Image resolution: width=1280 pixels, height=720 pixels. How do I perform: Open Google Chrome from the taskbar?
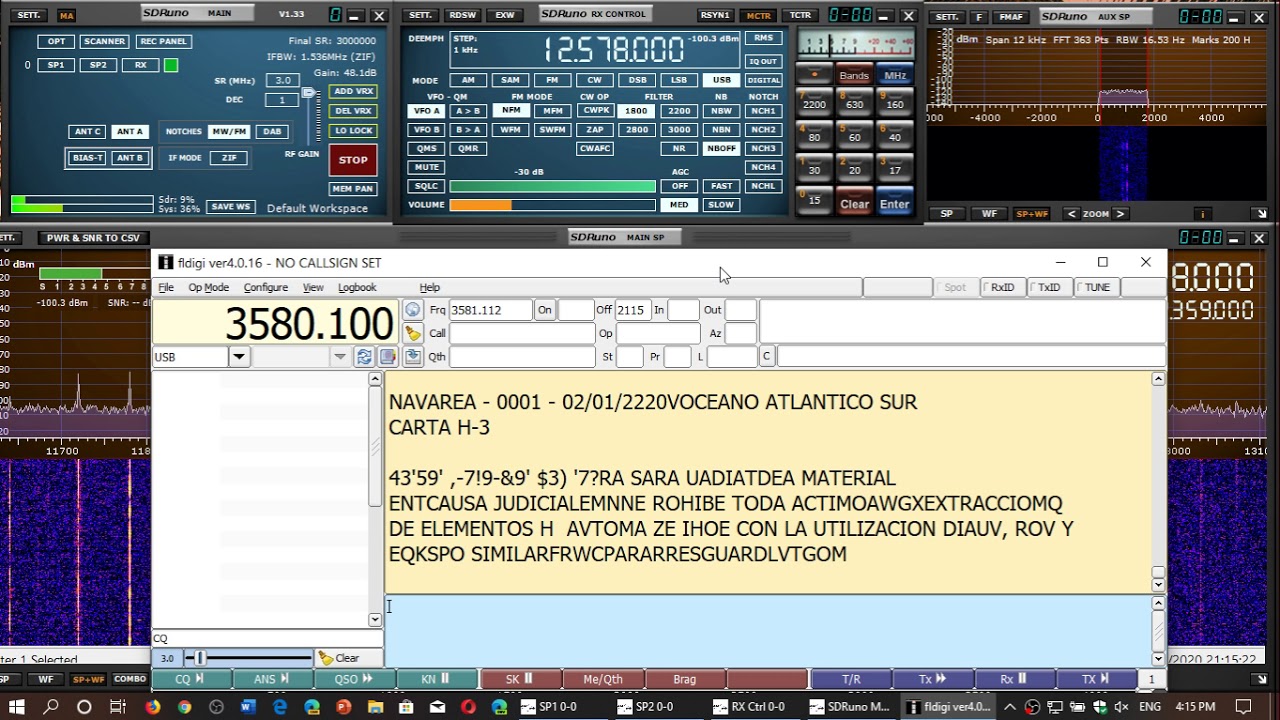coord(184,707)
